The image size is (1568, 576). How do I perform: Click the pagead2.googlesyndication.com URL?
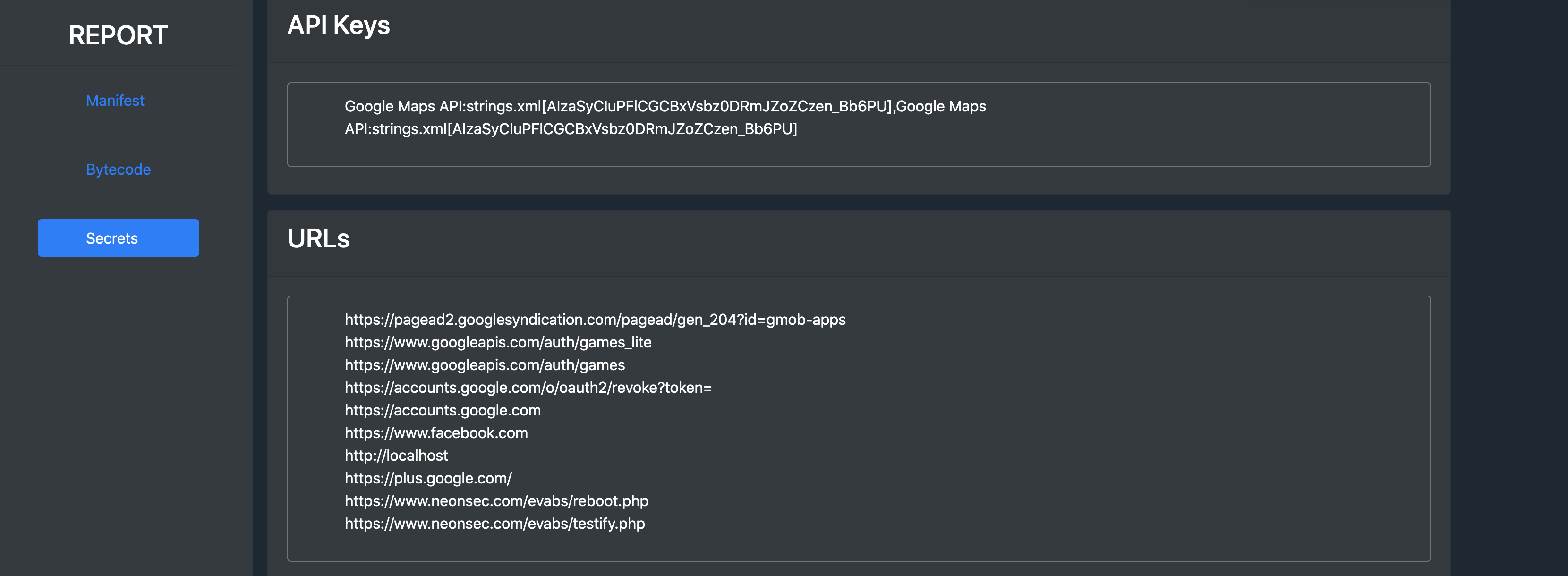tap(595, 320)
